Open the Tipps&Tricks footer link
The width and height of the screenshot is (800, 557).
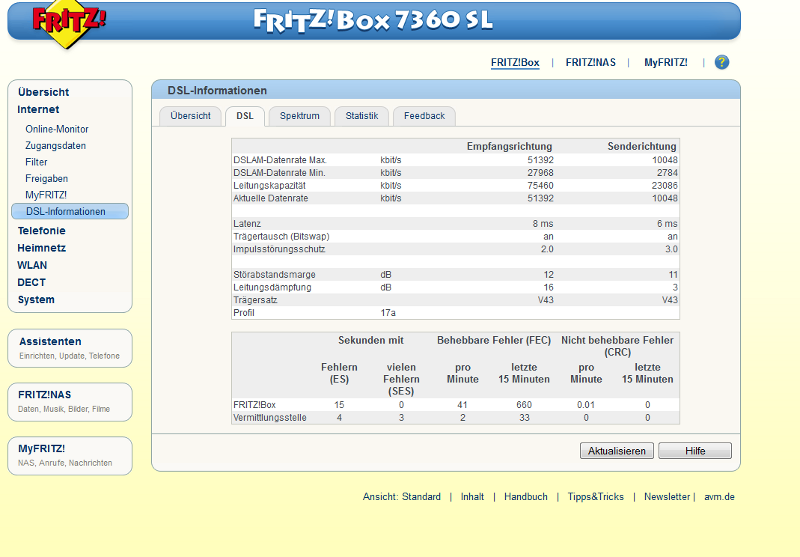click(x=595, y=497)
